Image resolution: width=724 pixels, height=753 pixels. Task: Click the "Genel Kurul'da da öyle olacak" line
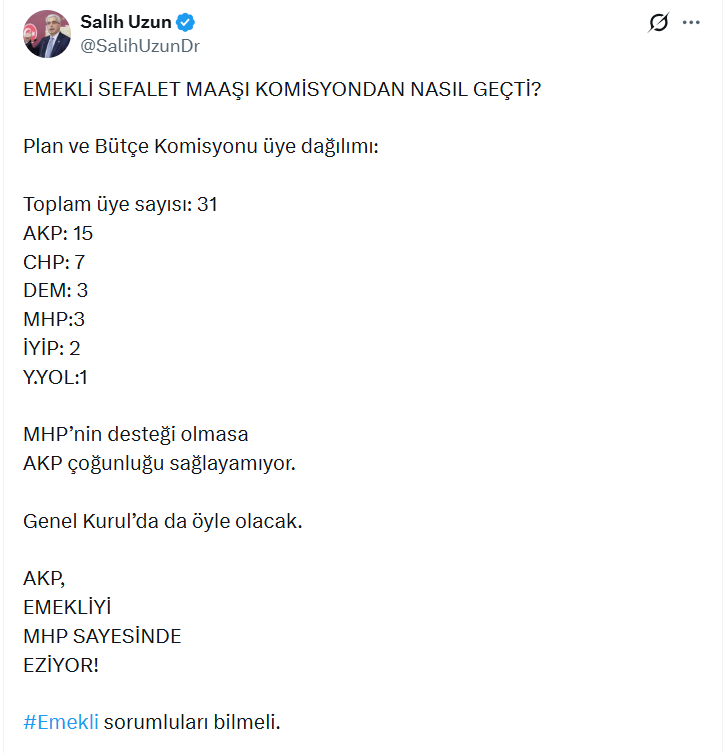tap(162, 521)
